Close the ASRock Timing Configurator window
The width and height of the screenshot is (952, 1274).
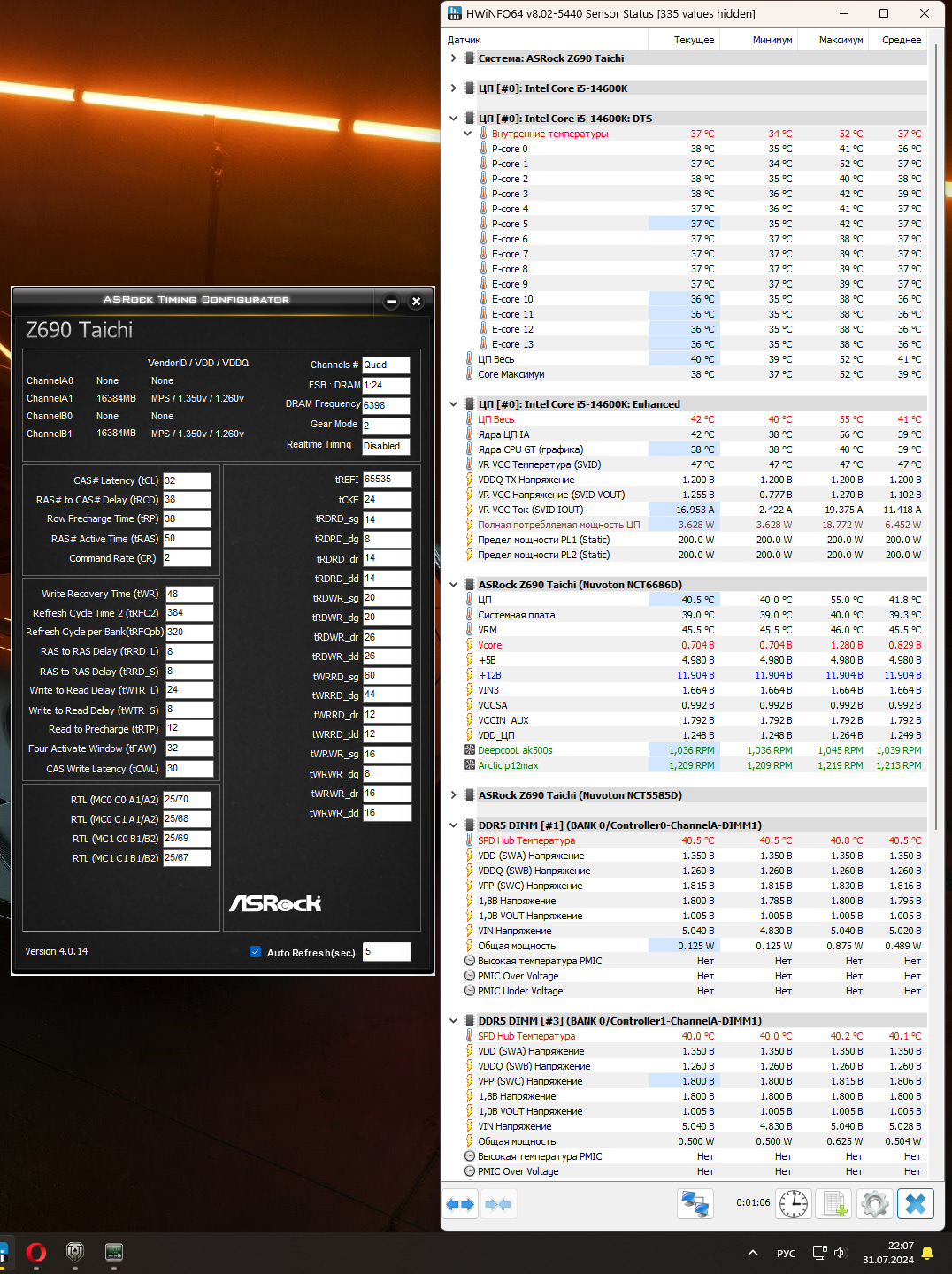416,302
